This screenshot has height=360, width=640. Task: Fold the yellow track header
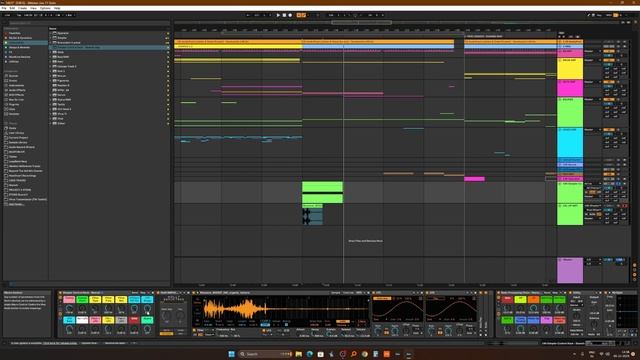(x=560, y=60)
